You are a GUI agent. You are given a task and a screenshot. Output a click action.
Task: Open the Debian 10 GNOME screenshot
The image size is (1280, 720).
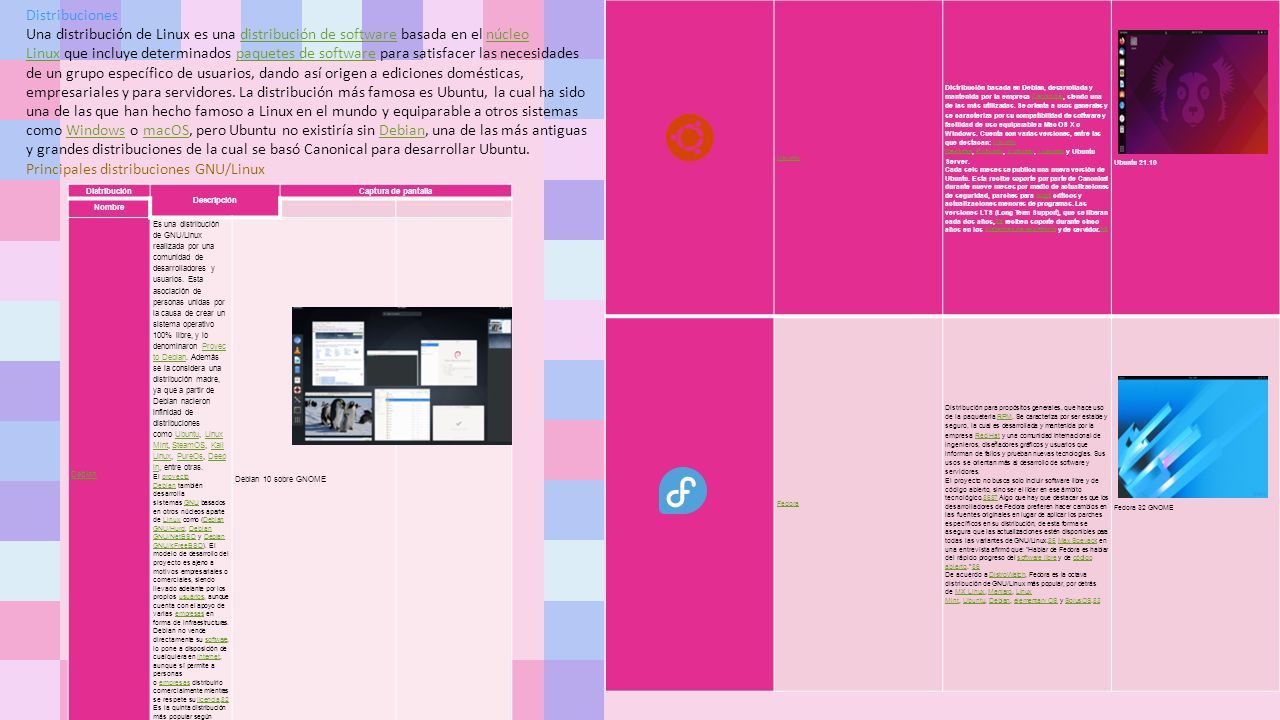(x=401, y=376)
